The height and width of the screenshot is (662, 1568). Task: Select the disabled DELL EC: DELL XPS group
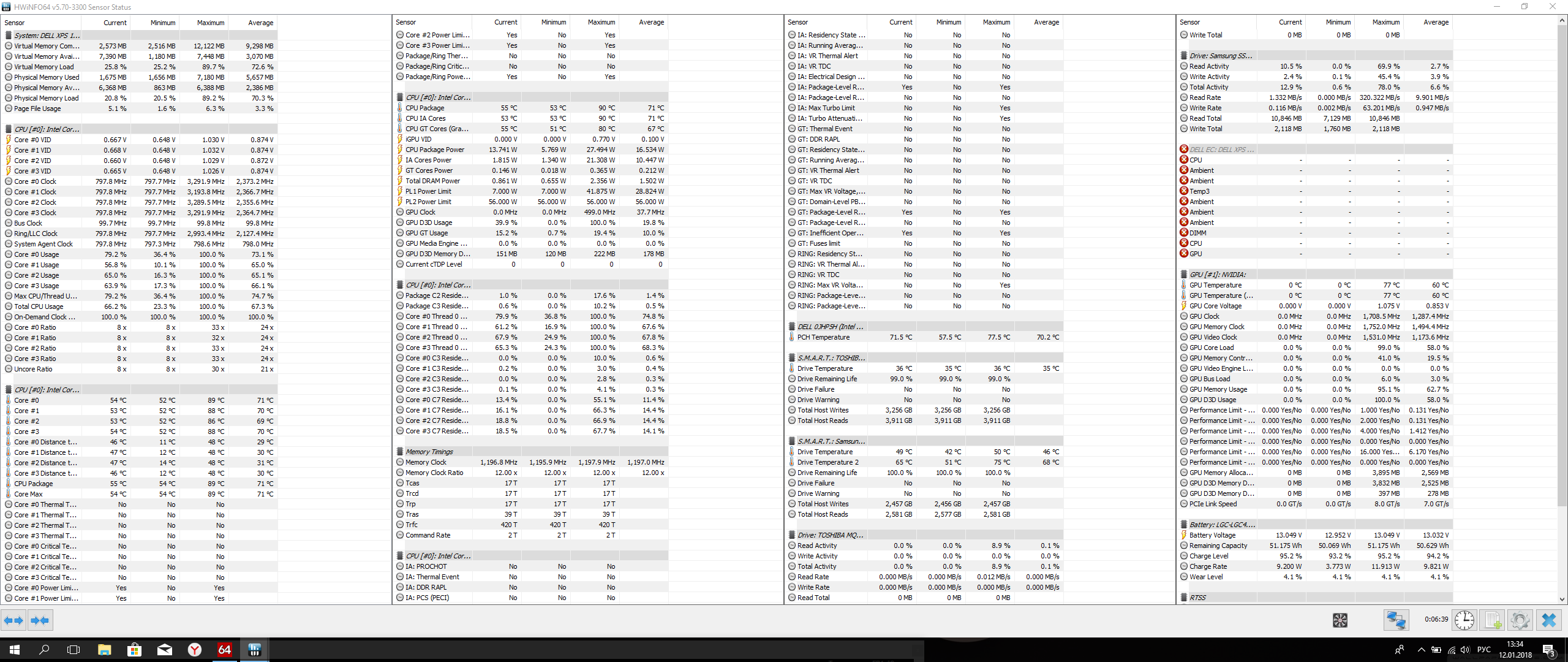(1221, 150)
